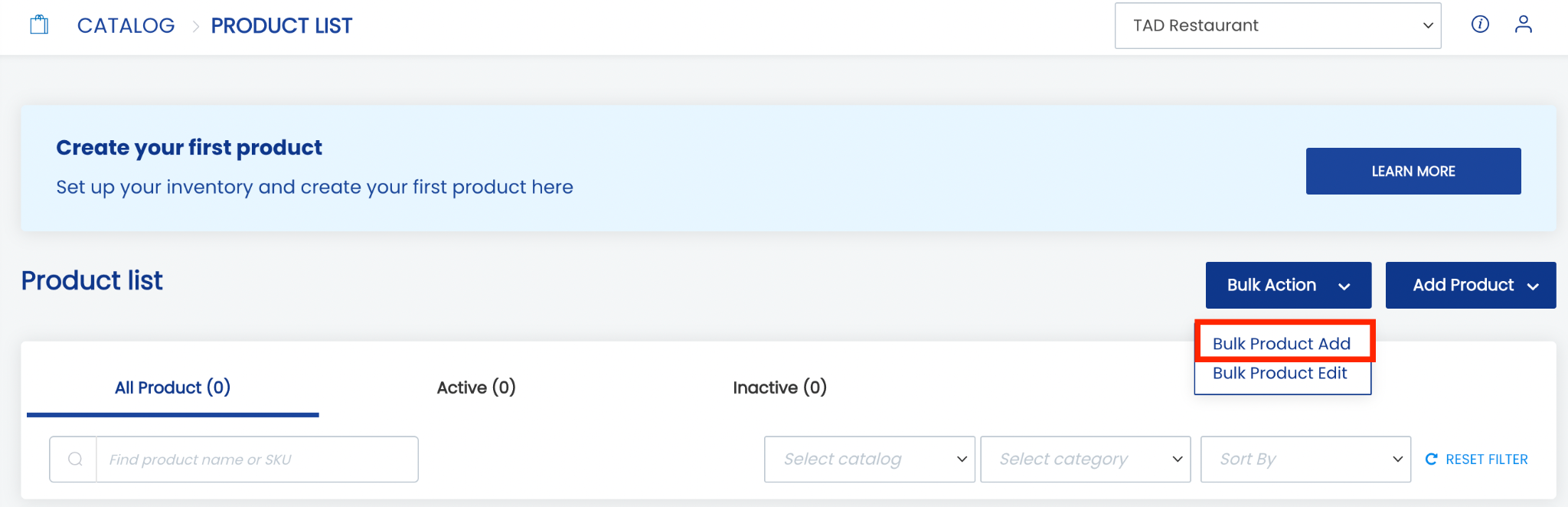Choose Bulk Product Add menu option
Image resolution: width=1568 pixels, height=507 pixels.
[x=1282, y=343]
